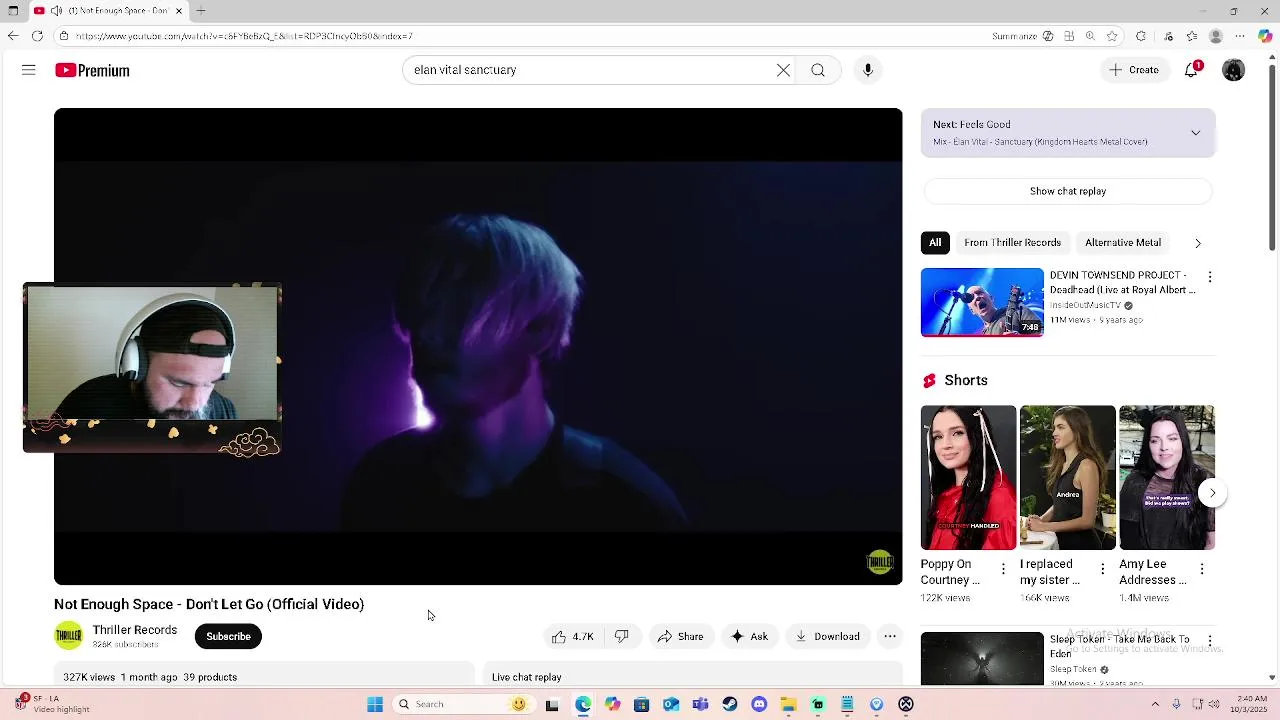Screen dimensions: 1280x720
Task: Add page to favorites star icon
Action: point(1112,36)
